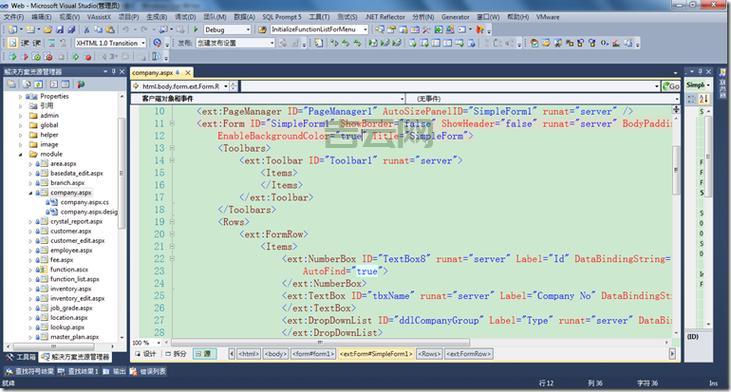Switch to Design view

pyautogui.click(x=146, y=354)
